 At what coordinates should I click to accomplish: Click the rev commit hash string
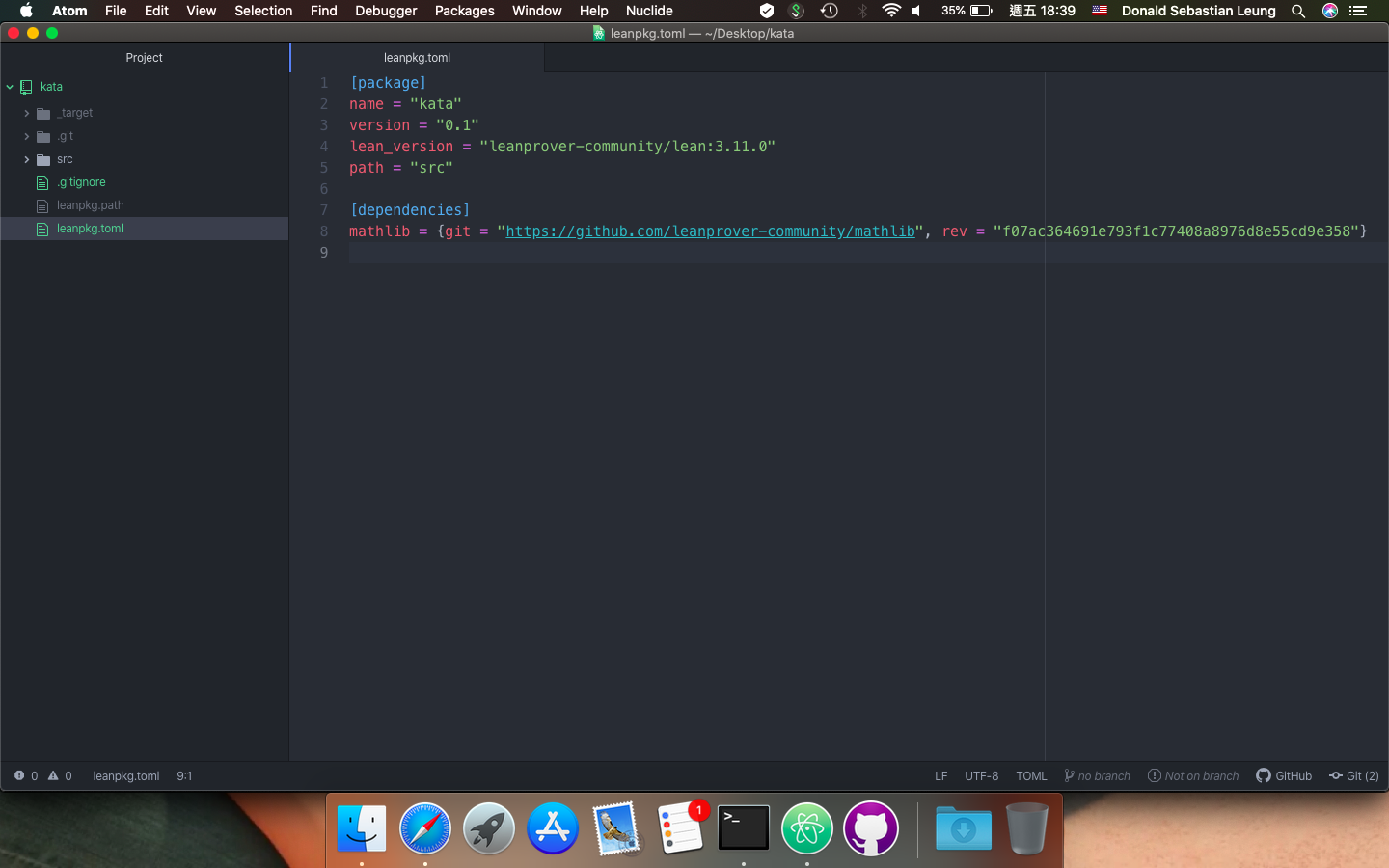pos(1176,231)
